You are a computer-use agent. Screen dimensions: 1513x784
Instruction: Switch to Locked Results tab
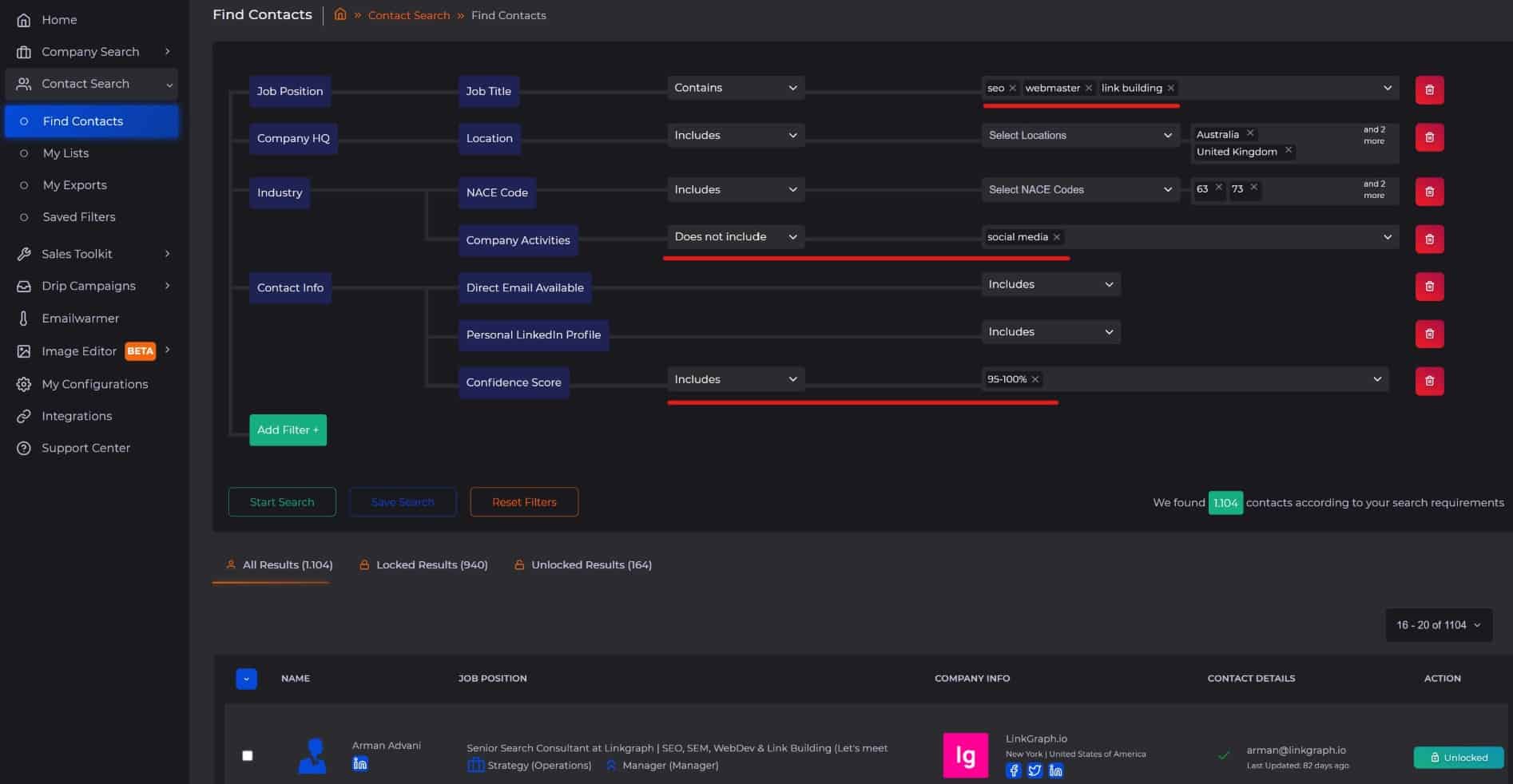click(x=424, y=565)
